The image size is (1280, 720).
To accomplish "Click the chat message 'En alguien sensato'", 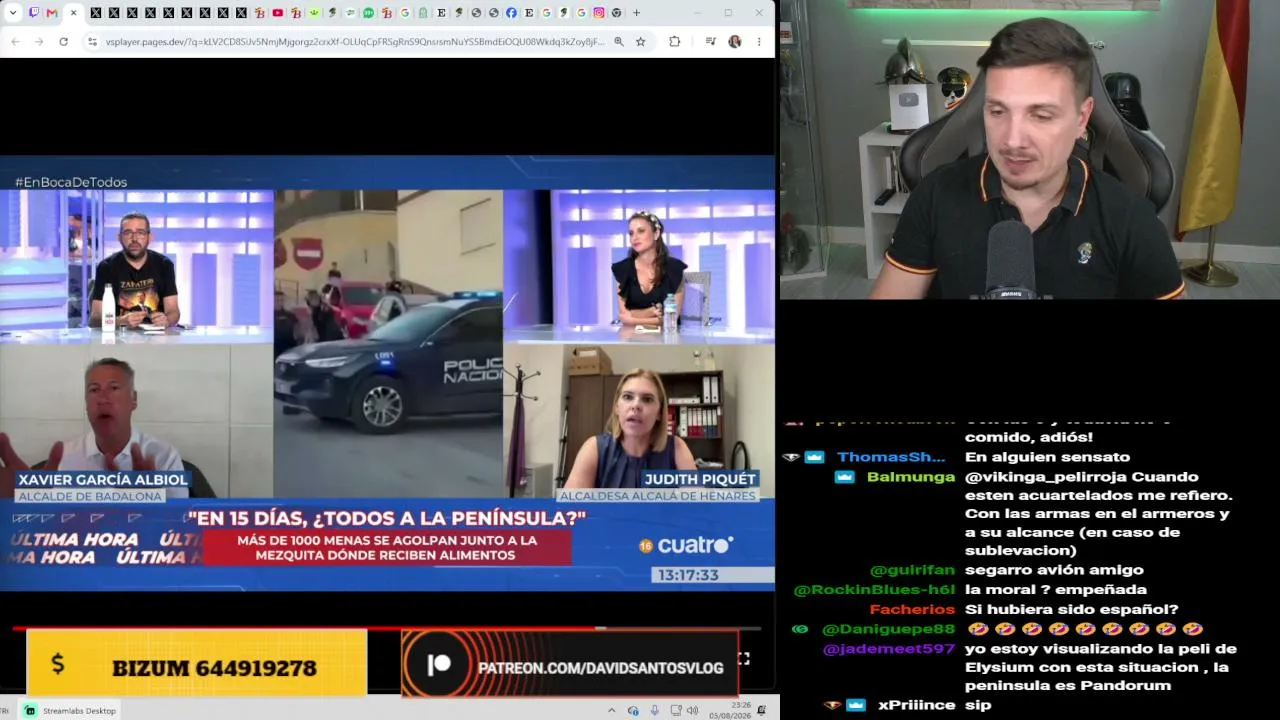I will (x=1047, y=457).
